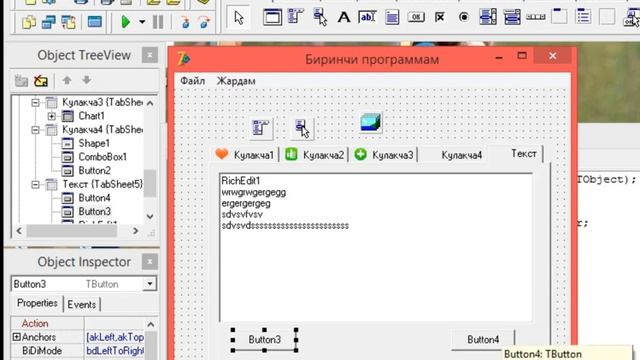This screenshot has height=360, width=640.
Task: Collapse the Текст {TabSheet5} tree node
Action: coord(36,184)
